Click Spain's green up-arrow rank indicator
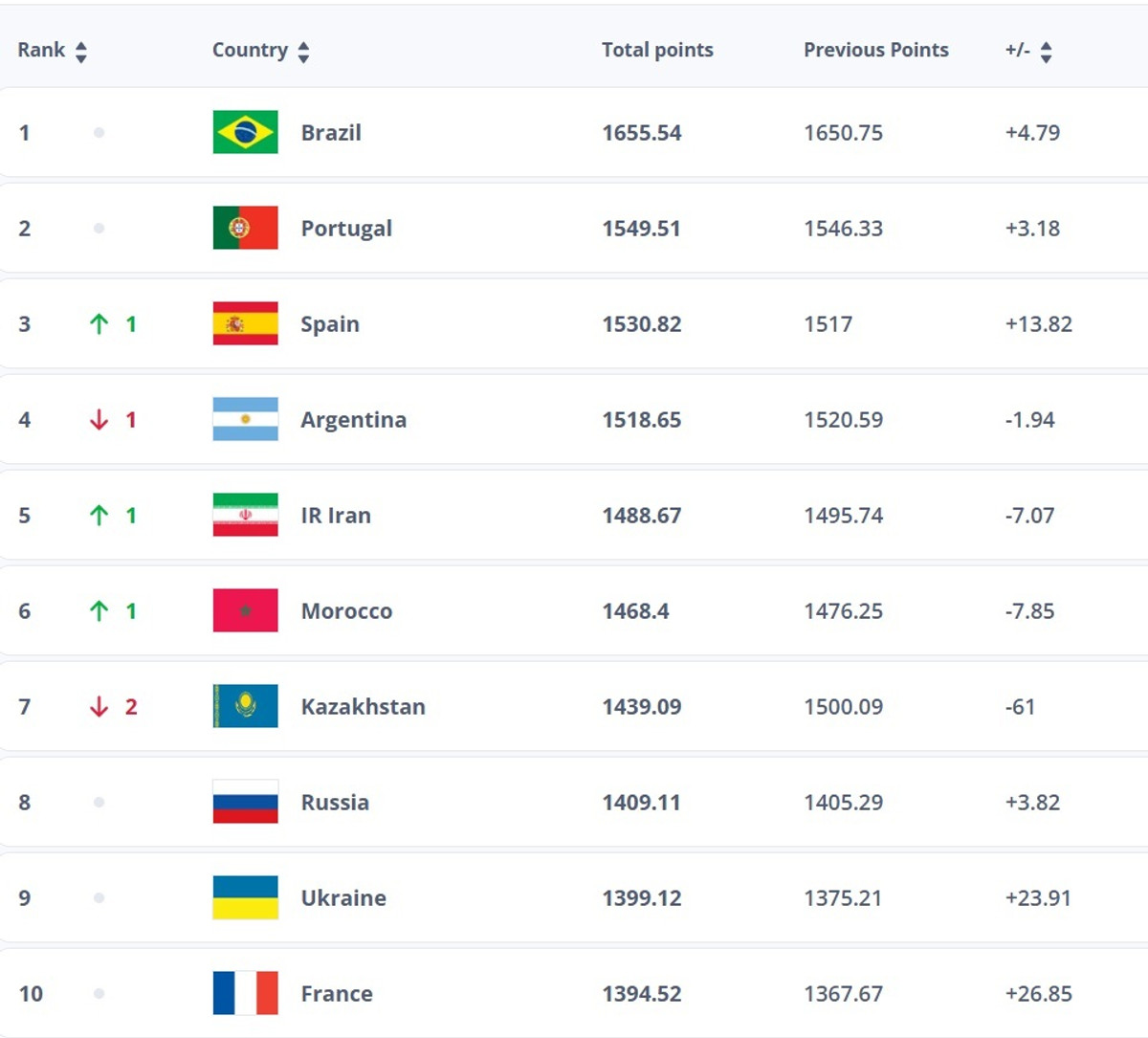1148x1038 pixels. [x=99, y=324]
